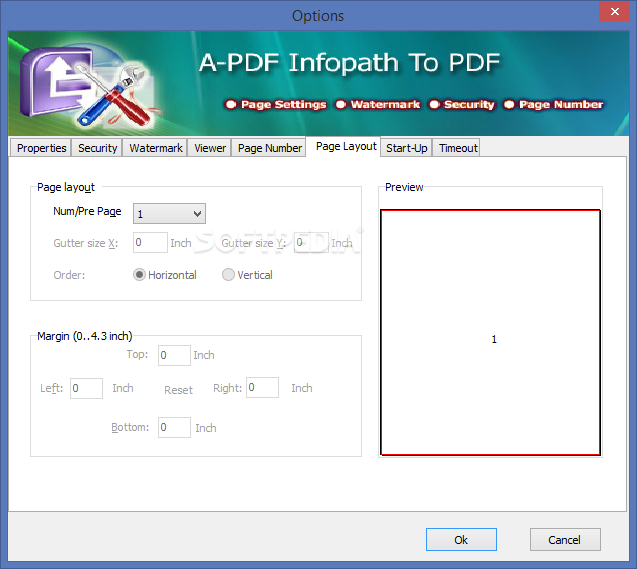Switch to the Security tab
Screen dimensions: 637x569
(98, 148)
